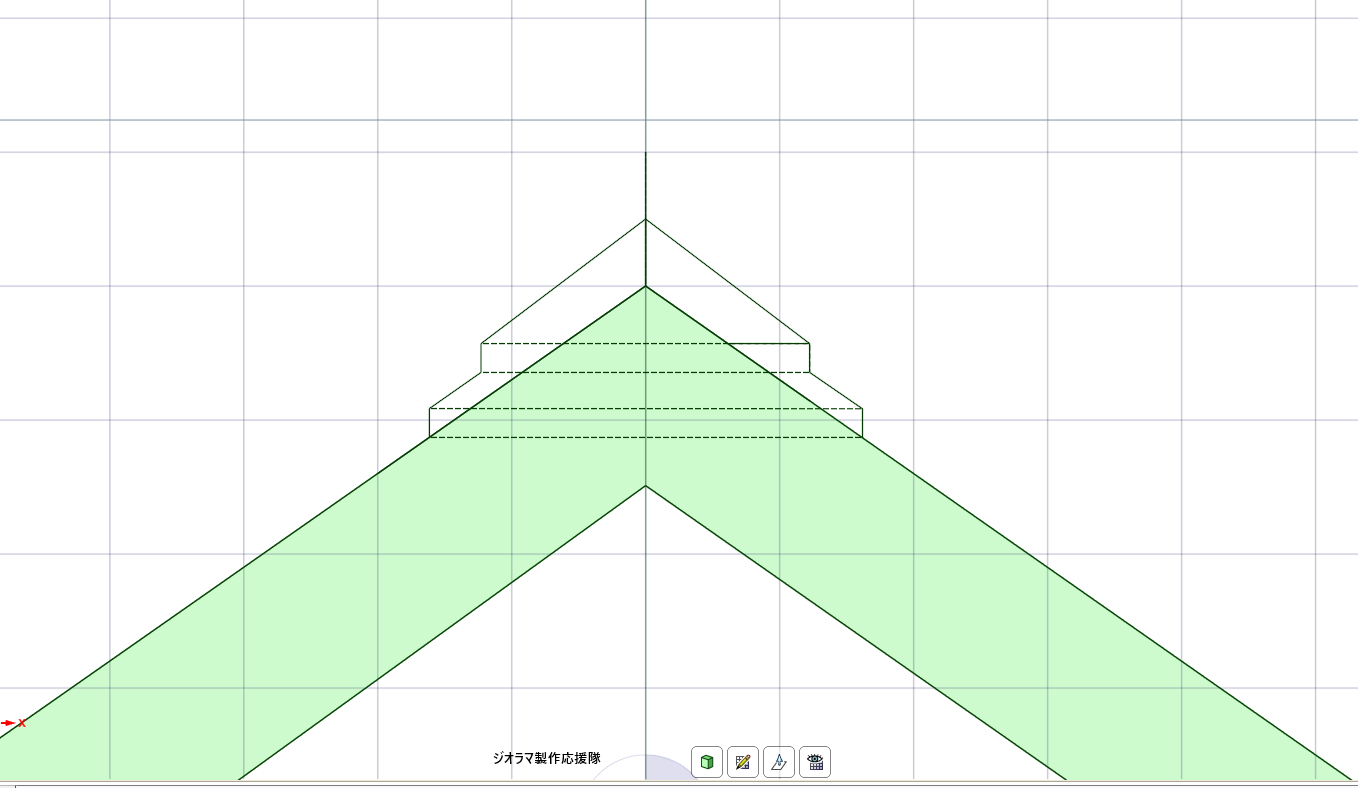Click the upper step's right corner point

pos(809,343)
